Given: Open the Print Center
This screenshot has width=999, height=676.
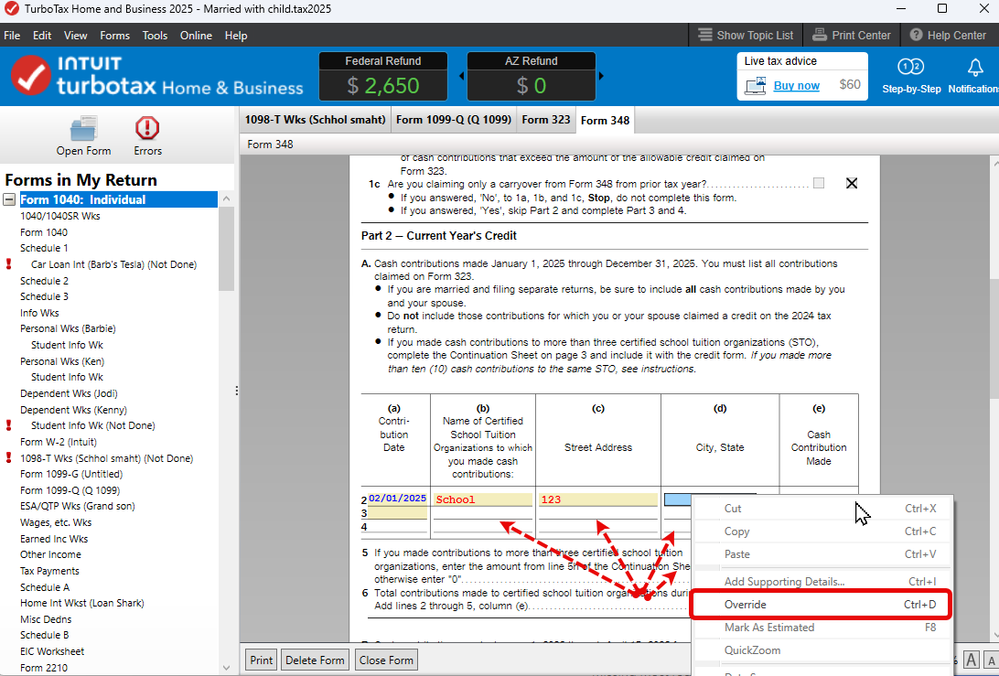Looking at the screenshot, I should point(851,35).
